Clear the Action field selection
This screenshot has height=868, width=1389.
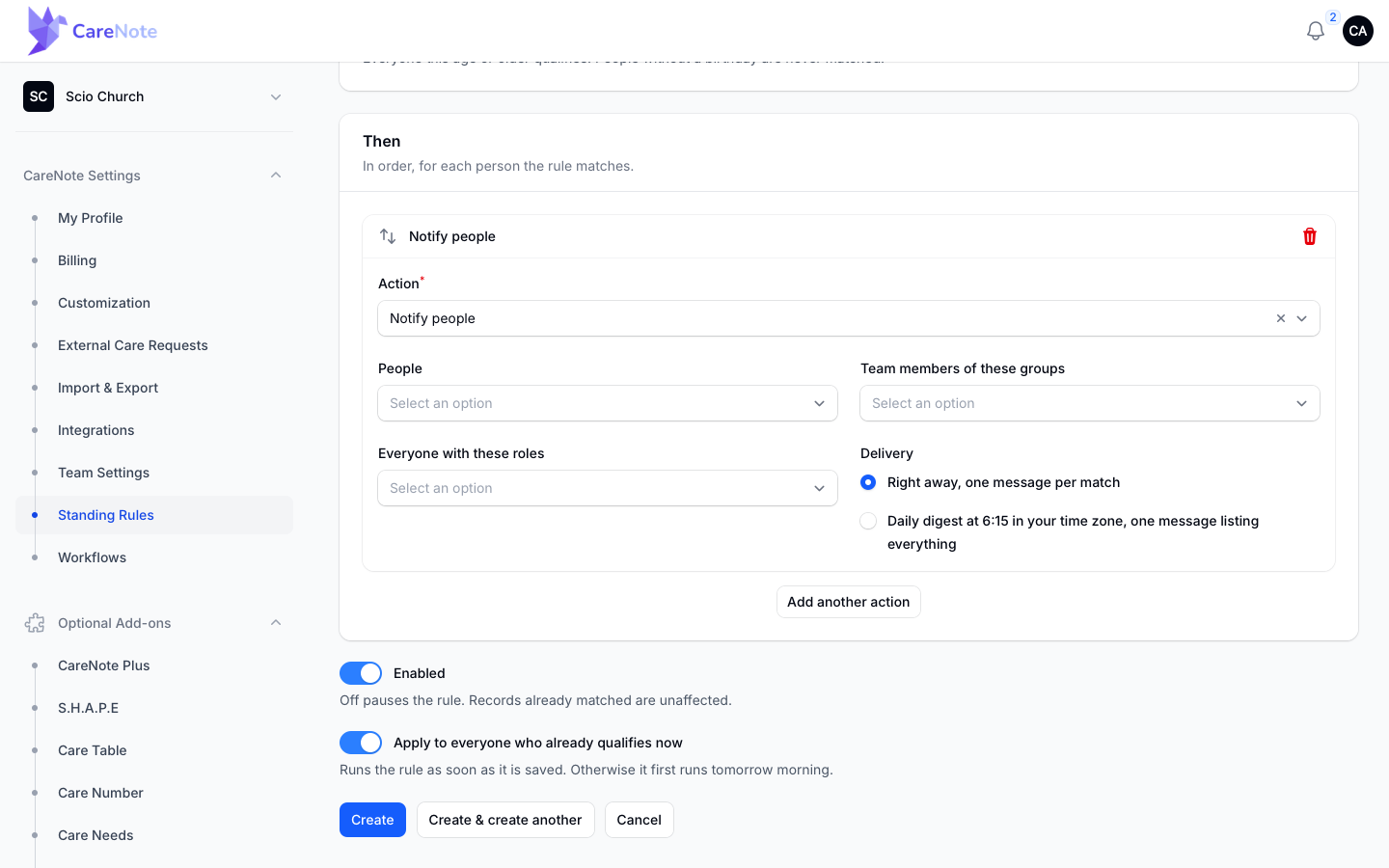(1281, 318)
